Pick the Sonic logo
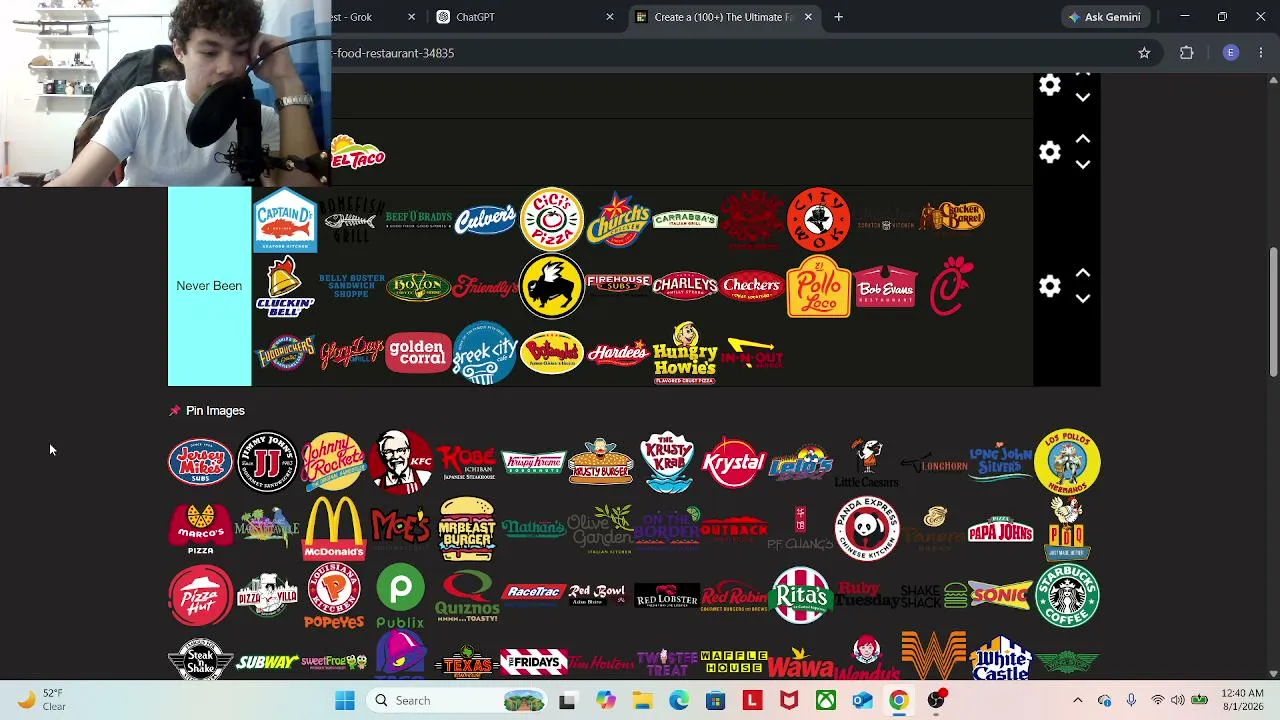The height and width of the screenshot is (720, 1280). click(x=1000, y=596)
